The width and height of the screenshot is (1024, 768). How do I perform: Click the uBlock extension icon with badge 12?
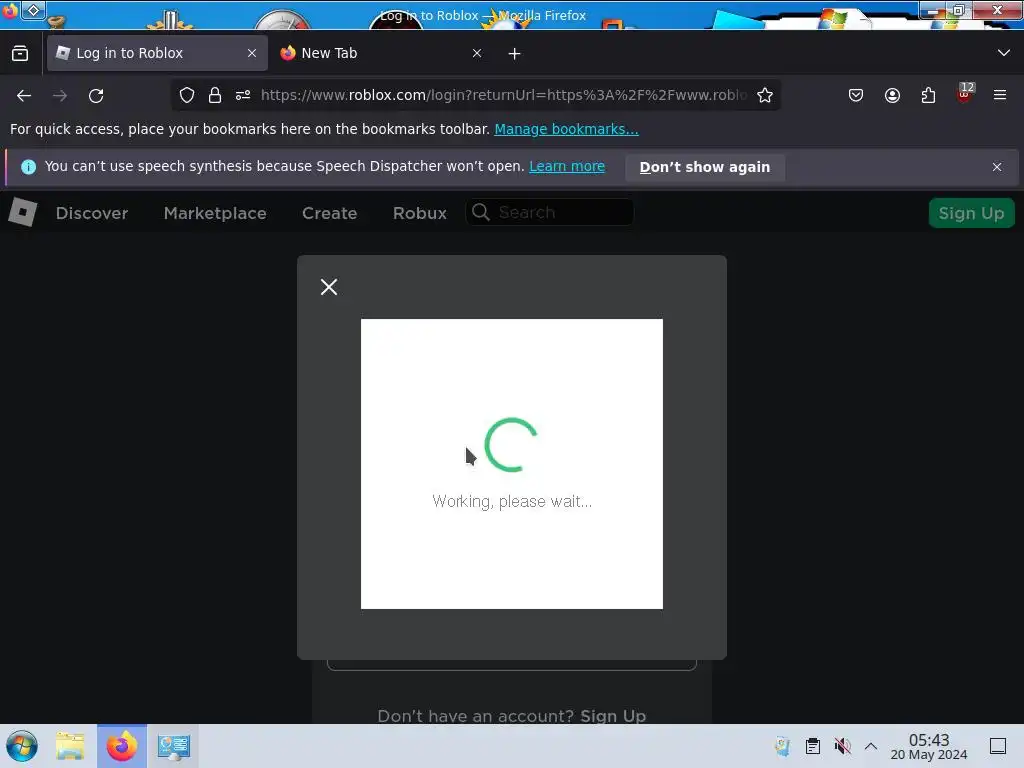click(965, 93)
